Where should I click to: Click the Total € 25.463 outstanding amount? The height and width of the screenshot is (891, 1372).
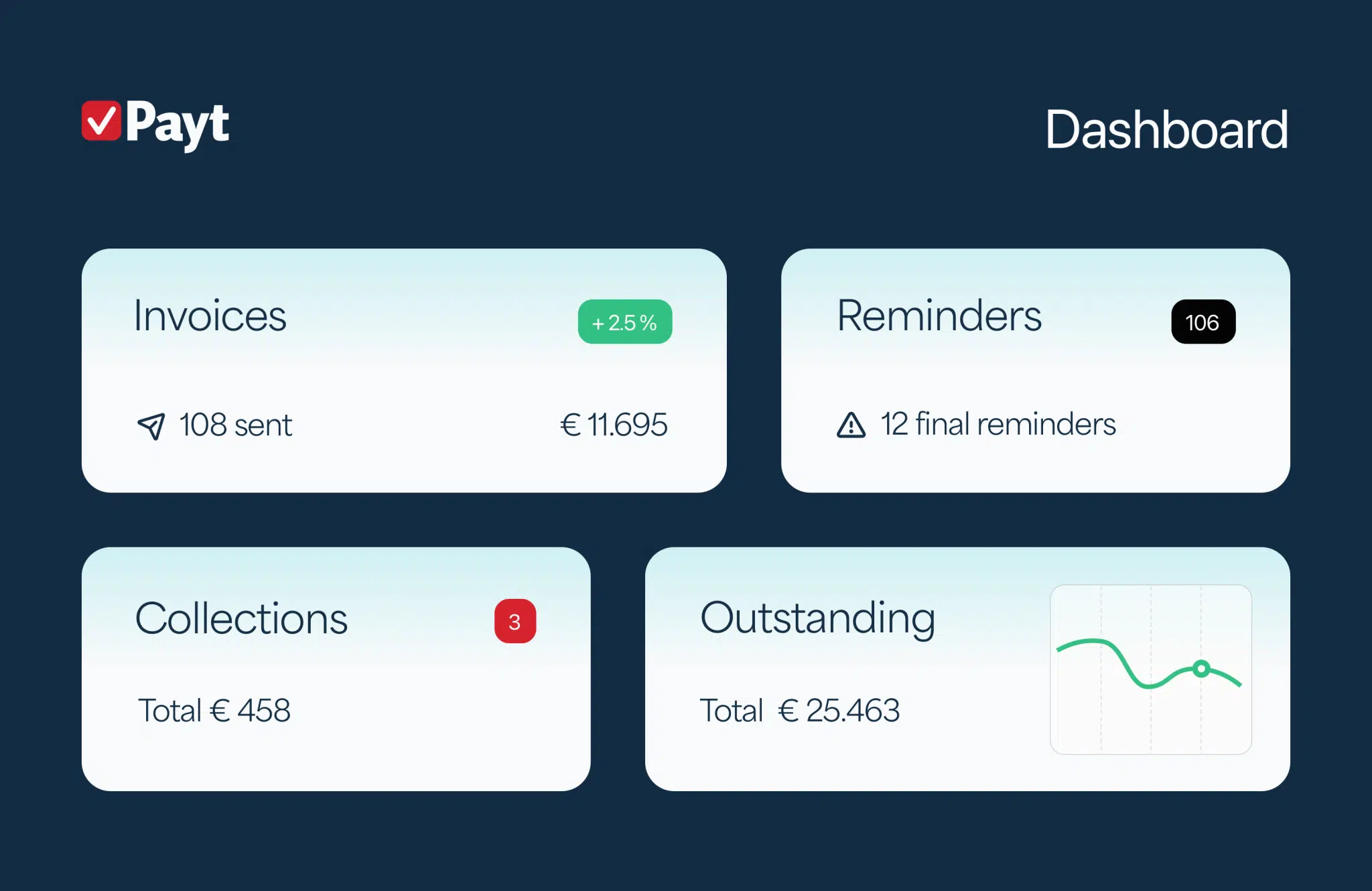coord(799,710)
